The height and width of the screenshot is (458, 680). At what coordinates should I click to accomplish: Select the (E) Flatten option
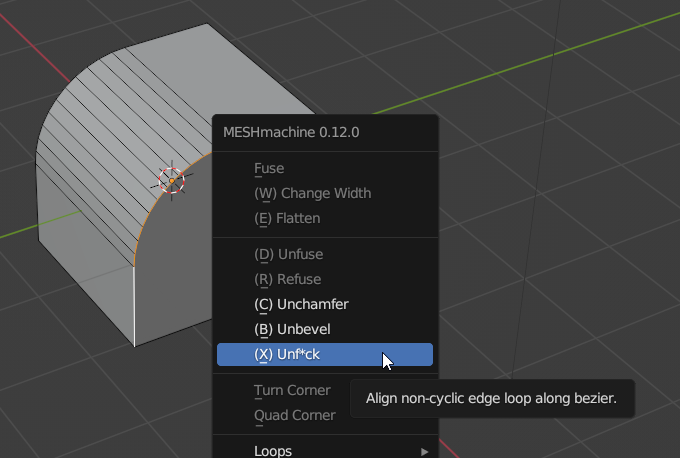[287, 218]
